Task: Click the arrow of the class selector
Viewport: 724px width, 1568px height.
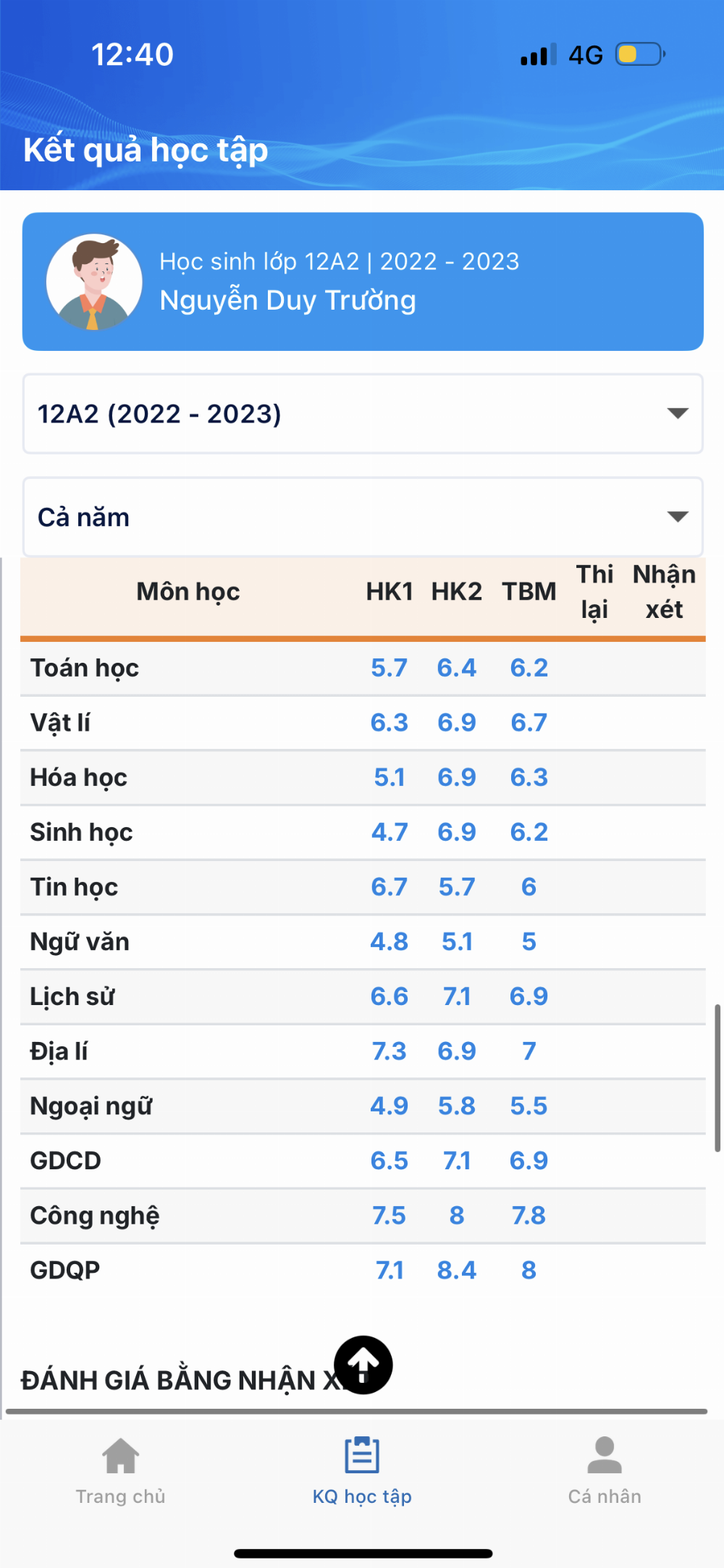Action: [678, 413]
